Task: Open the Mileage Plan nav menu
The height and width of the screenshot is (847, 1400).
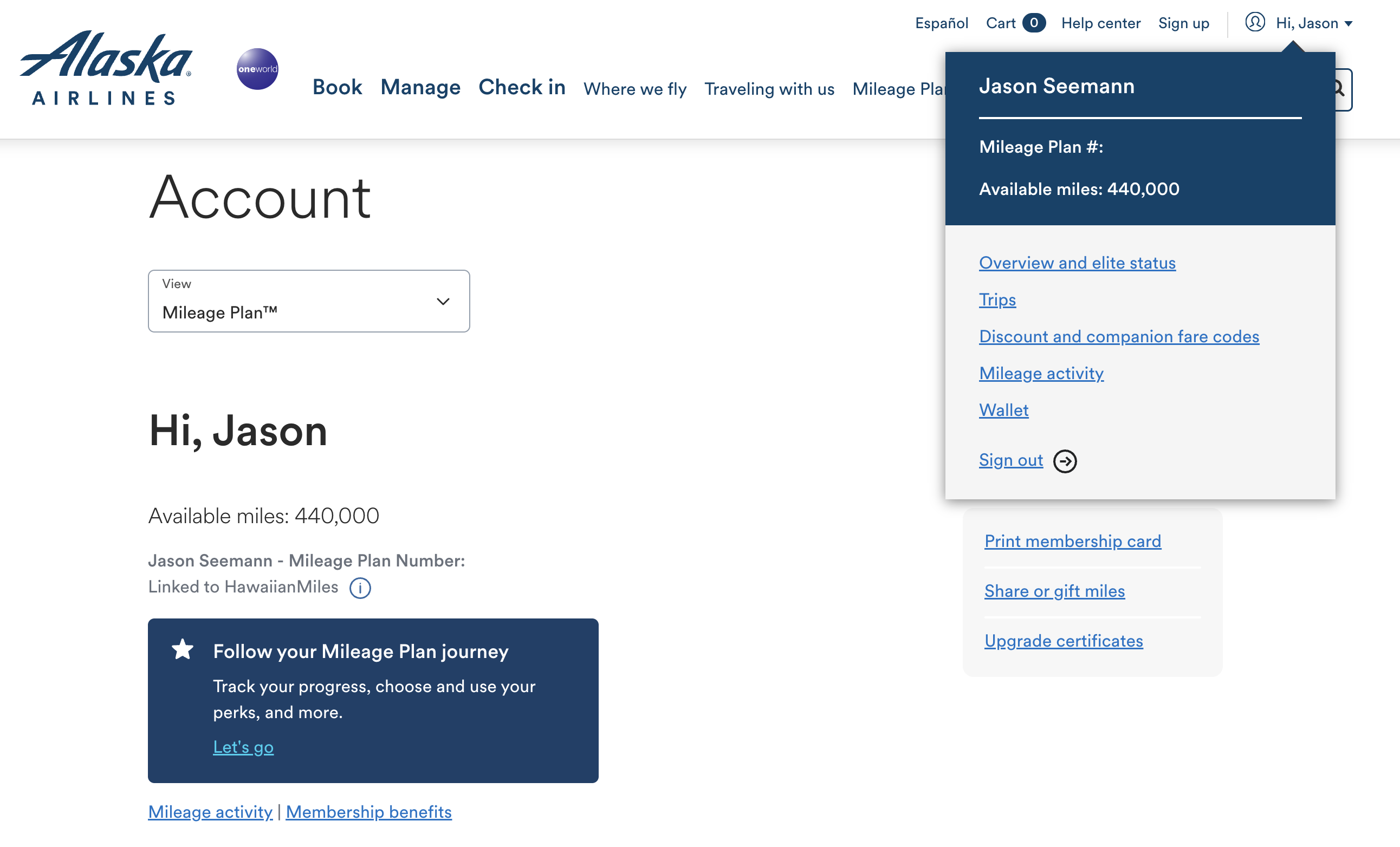Action: point(898,89)
